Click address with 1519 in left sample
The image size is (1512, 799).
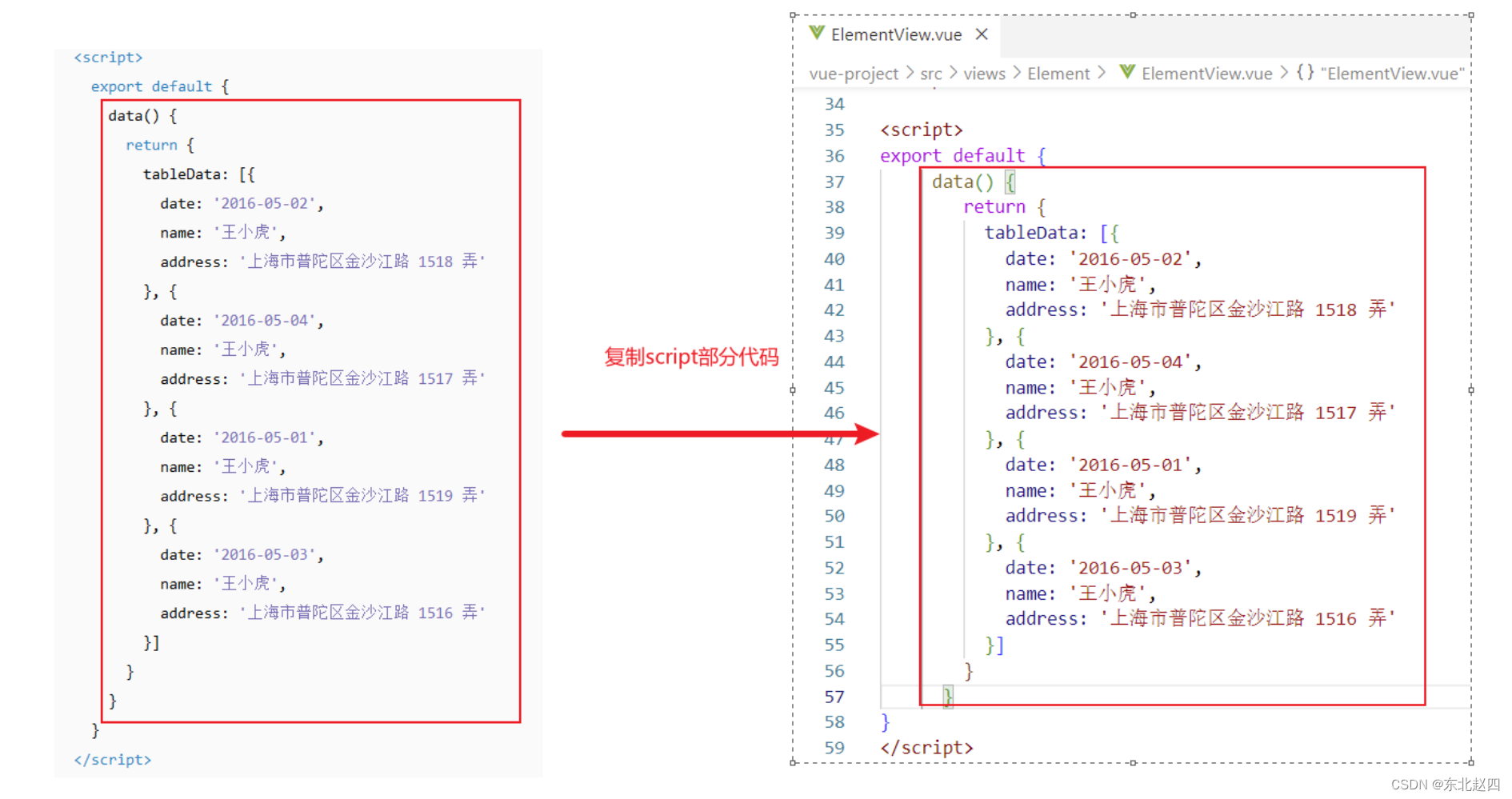(322, 496)
